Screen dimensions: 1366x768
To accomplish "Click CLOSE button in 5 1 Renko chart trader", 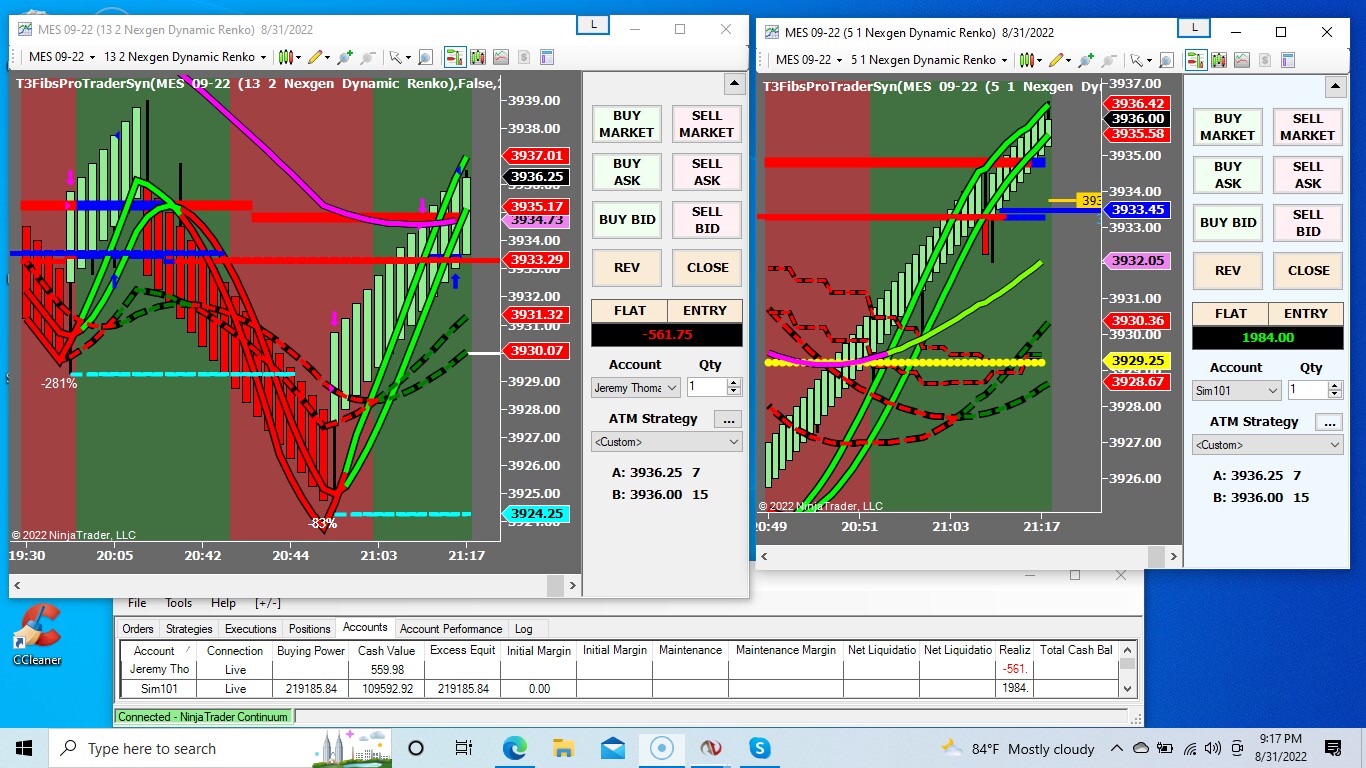I will pyautogui.click(x=1308, y=270).
